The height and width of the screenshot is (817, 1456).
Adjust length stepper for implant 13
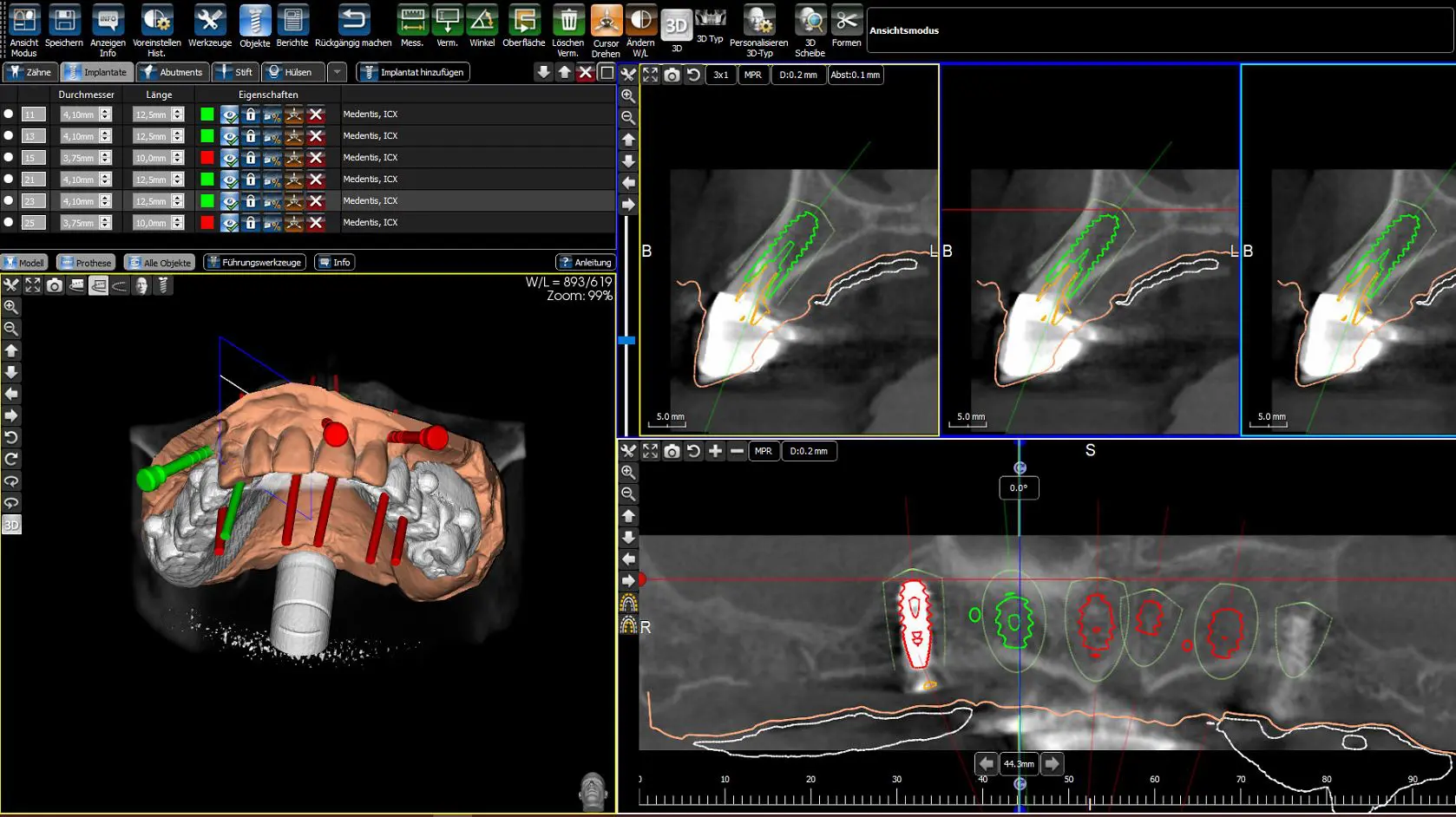[177, 136]
